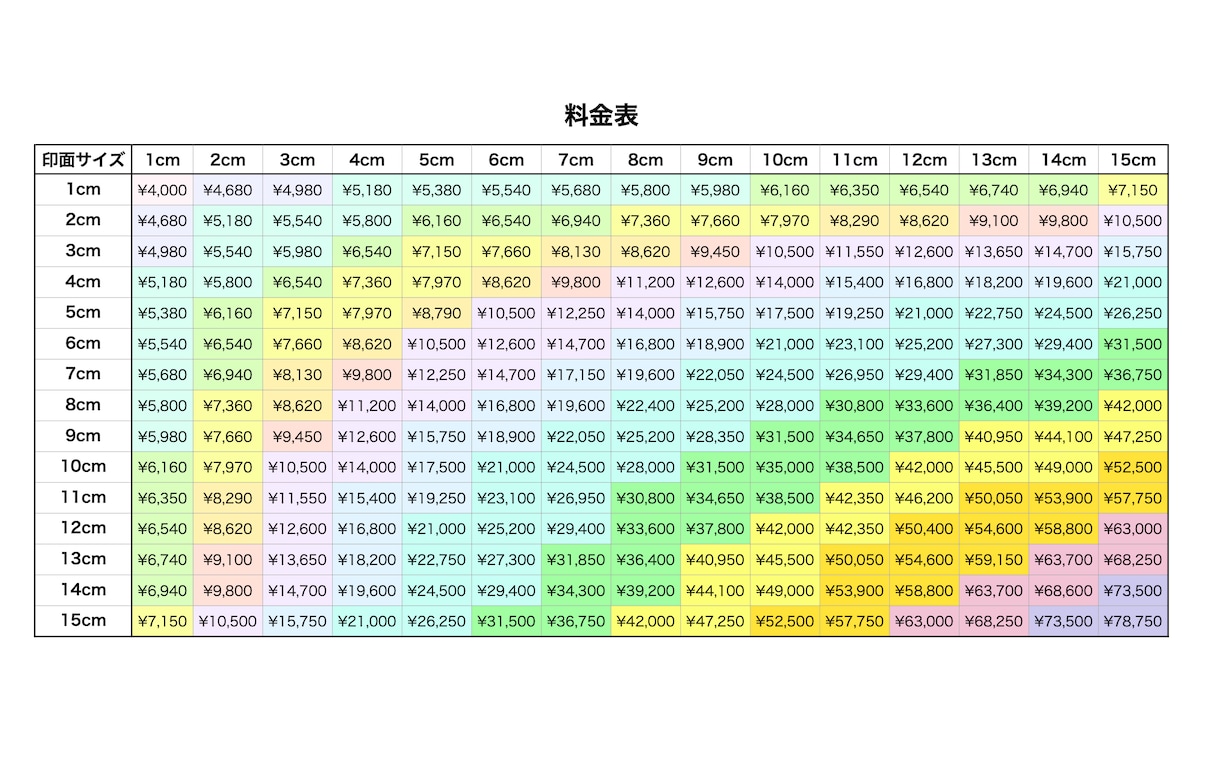Select the 10cm column header
Viewport: 1220px width, 763px height.
pos(785,160)
